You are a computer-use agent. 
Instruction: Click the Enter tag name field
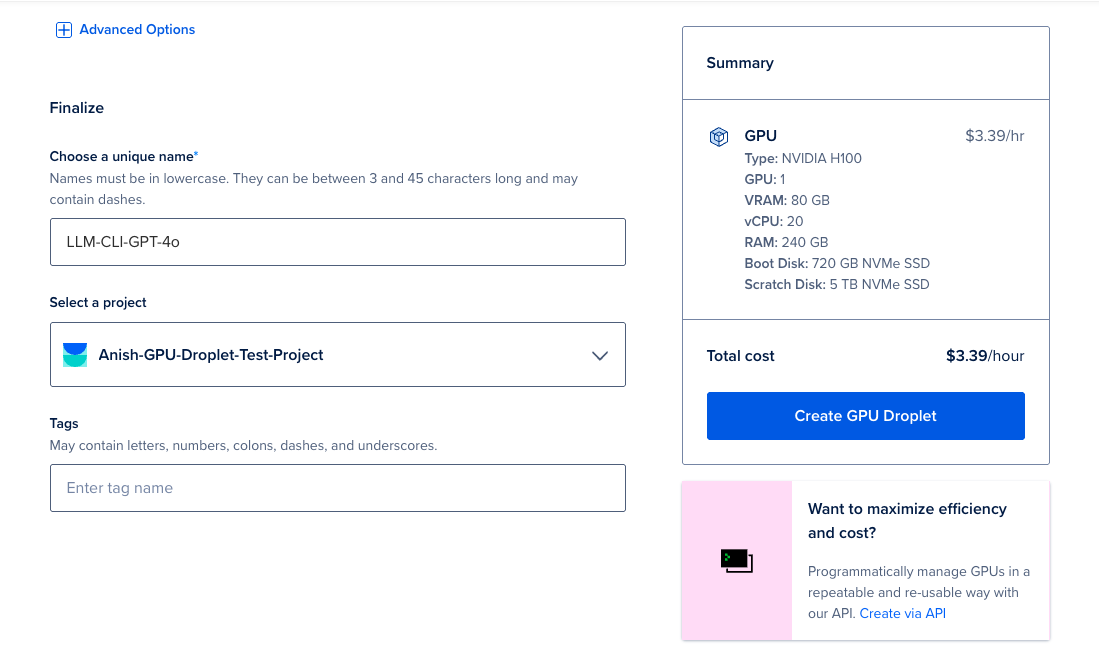pyautogui.click(x=337, y=488)
